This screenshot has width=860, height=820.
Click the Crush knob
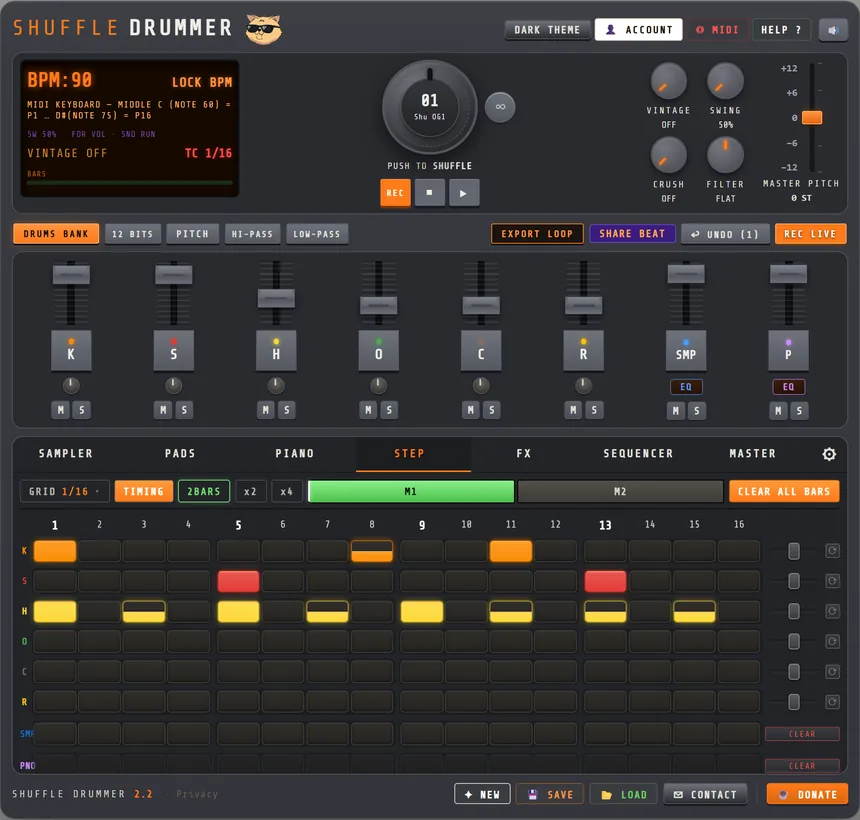[668, 155]
